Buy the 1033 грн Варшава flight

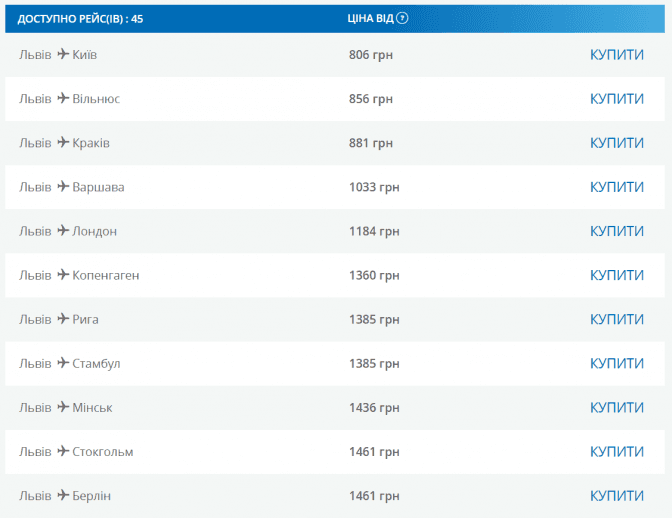(x=616, y=187)
